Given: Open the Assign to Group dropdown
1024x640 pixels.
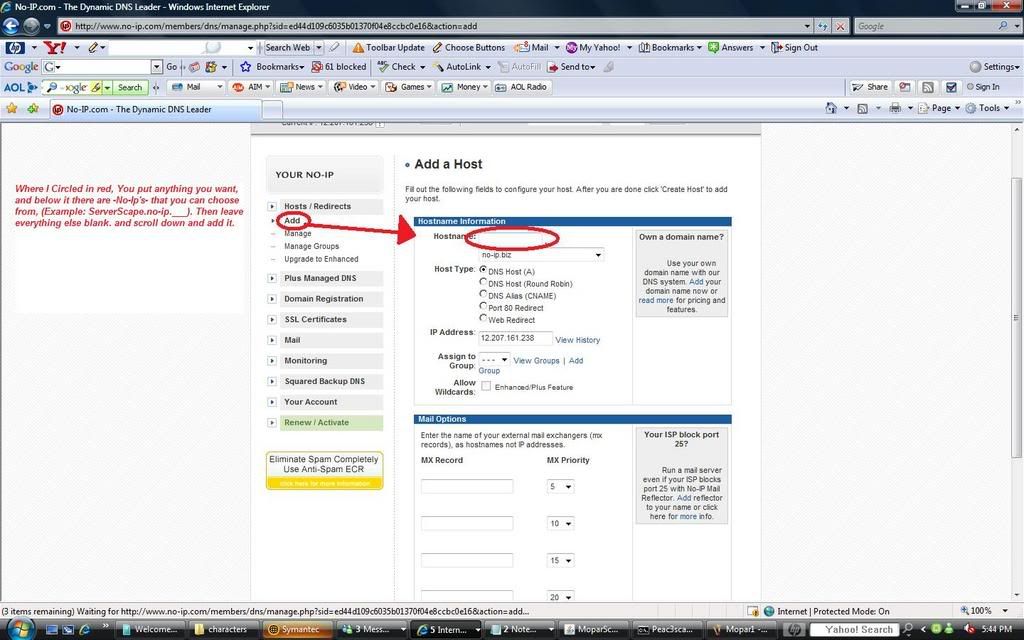Looking at the screenshot, I should click(494, 360).
